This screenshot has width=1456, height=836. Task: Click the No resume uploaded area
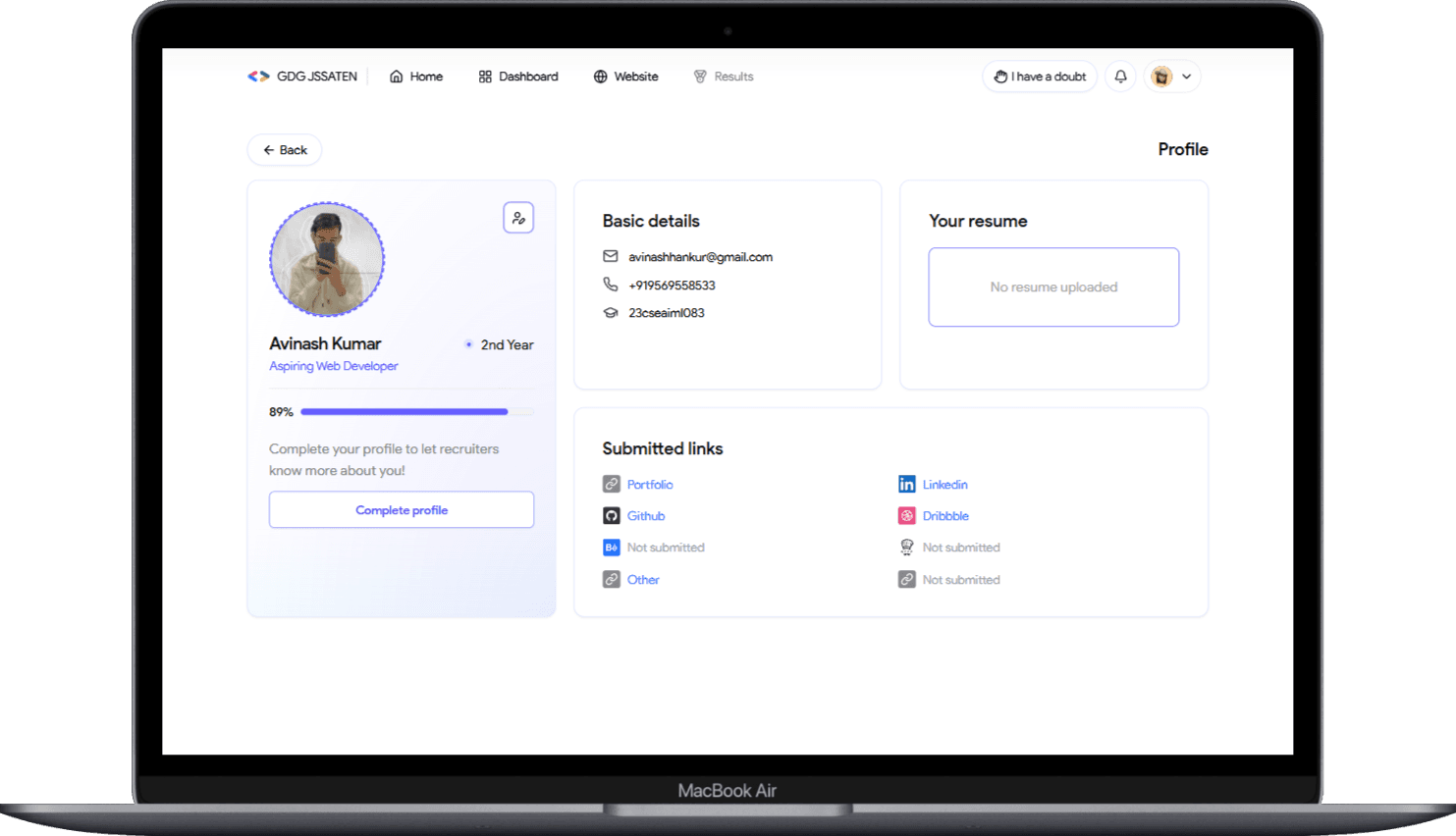click(1053, 287)
